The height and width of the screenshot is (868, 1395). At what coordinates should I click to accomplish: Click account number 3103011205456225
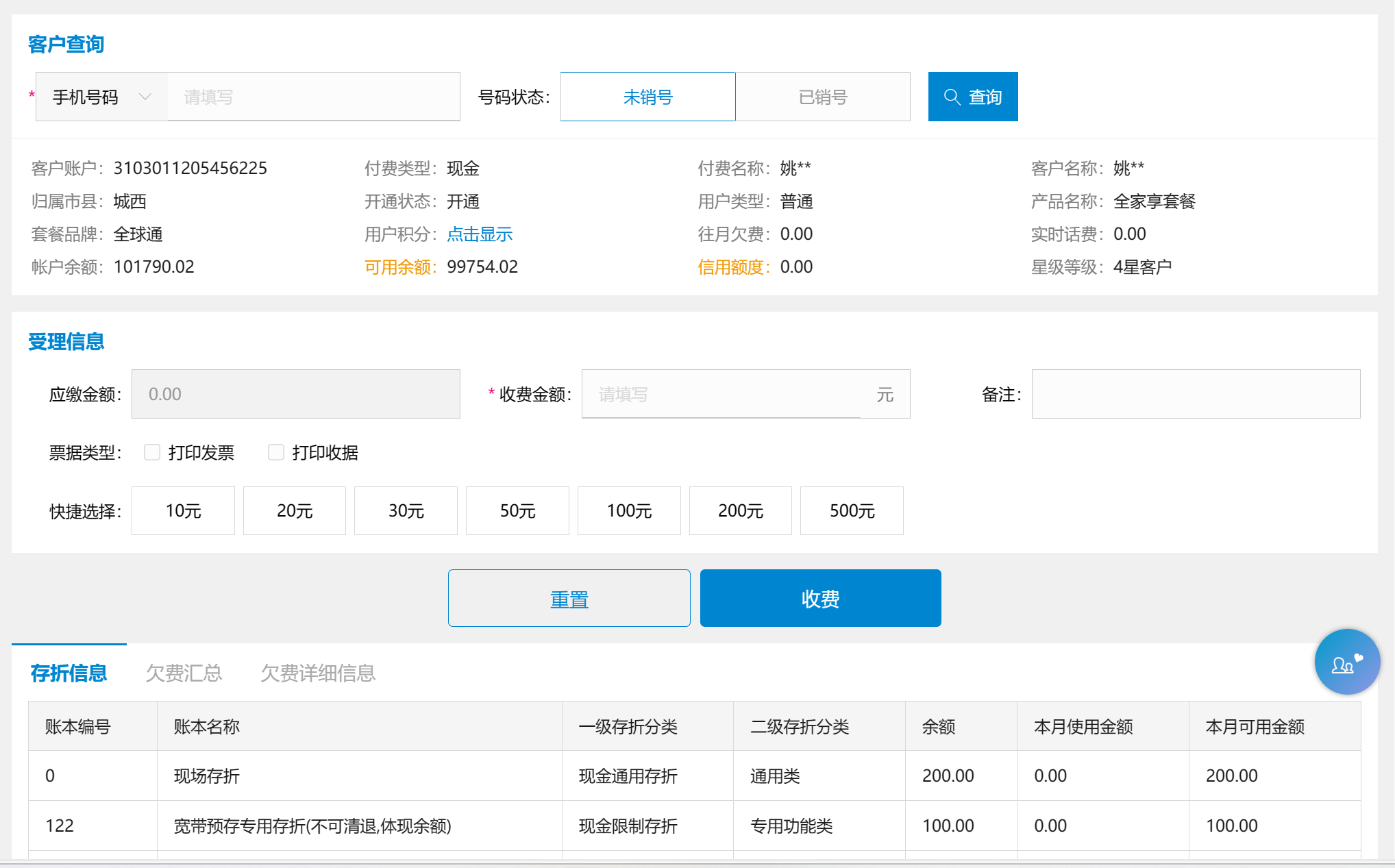point(190,168)
